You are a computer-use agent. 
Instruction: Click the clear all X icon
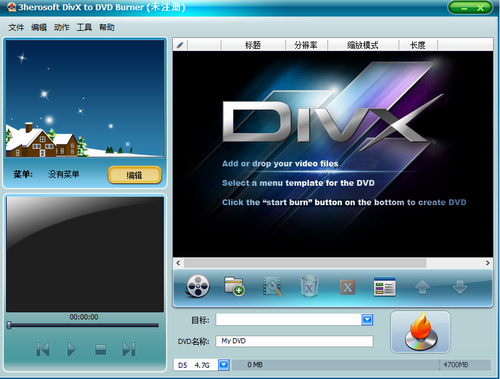[347, 287]
